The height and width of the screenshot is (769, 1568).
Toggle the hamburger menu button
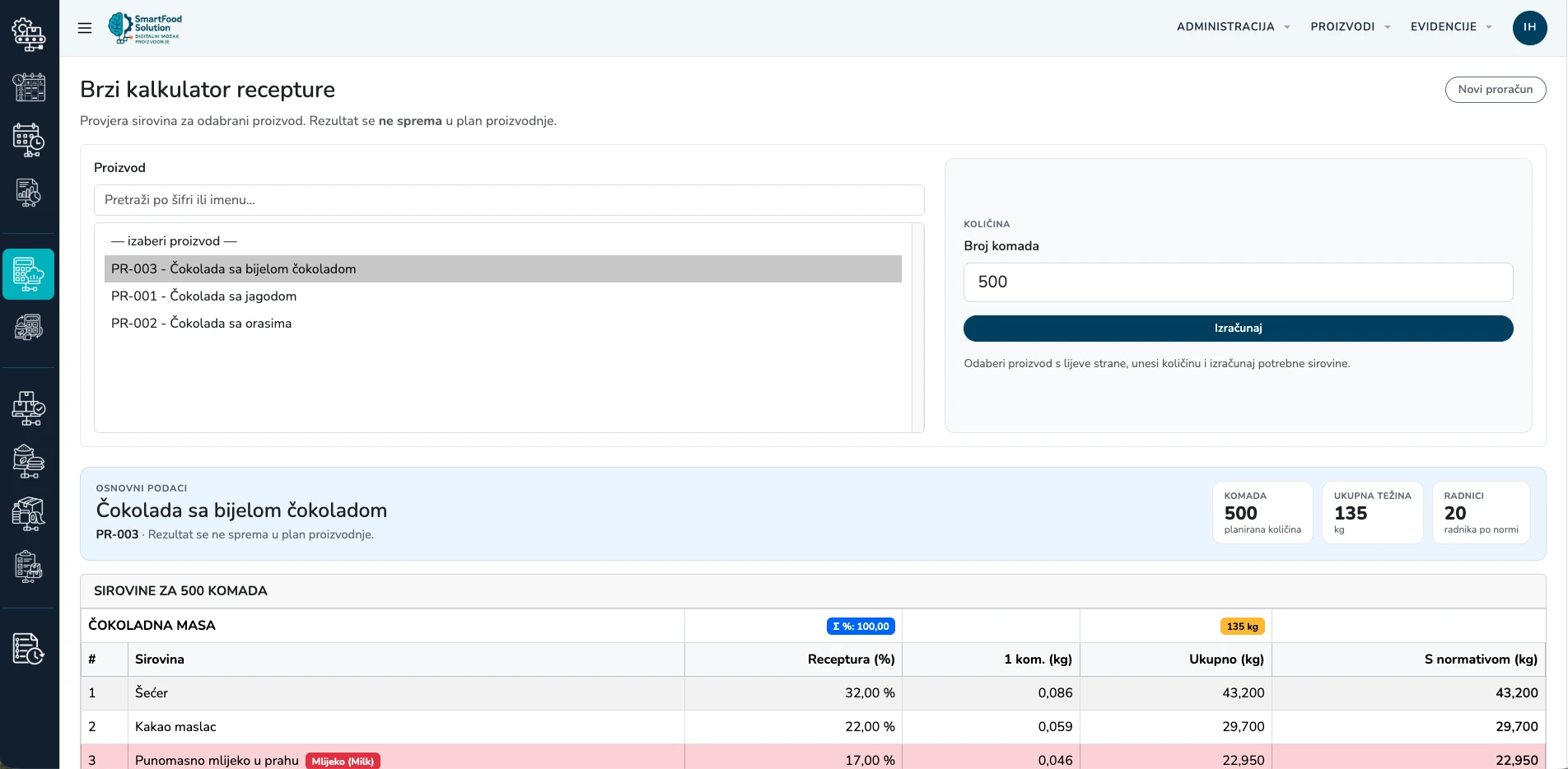[x=85, y=28]
